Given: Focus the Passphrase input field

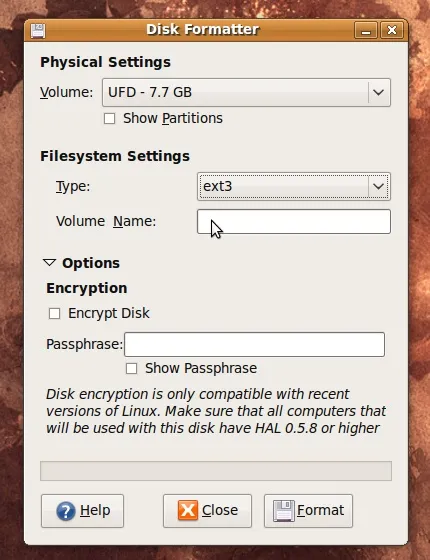Looking at the screenshot, I should [x=254, y=345].
